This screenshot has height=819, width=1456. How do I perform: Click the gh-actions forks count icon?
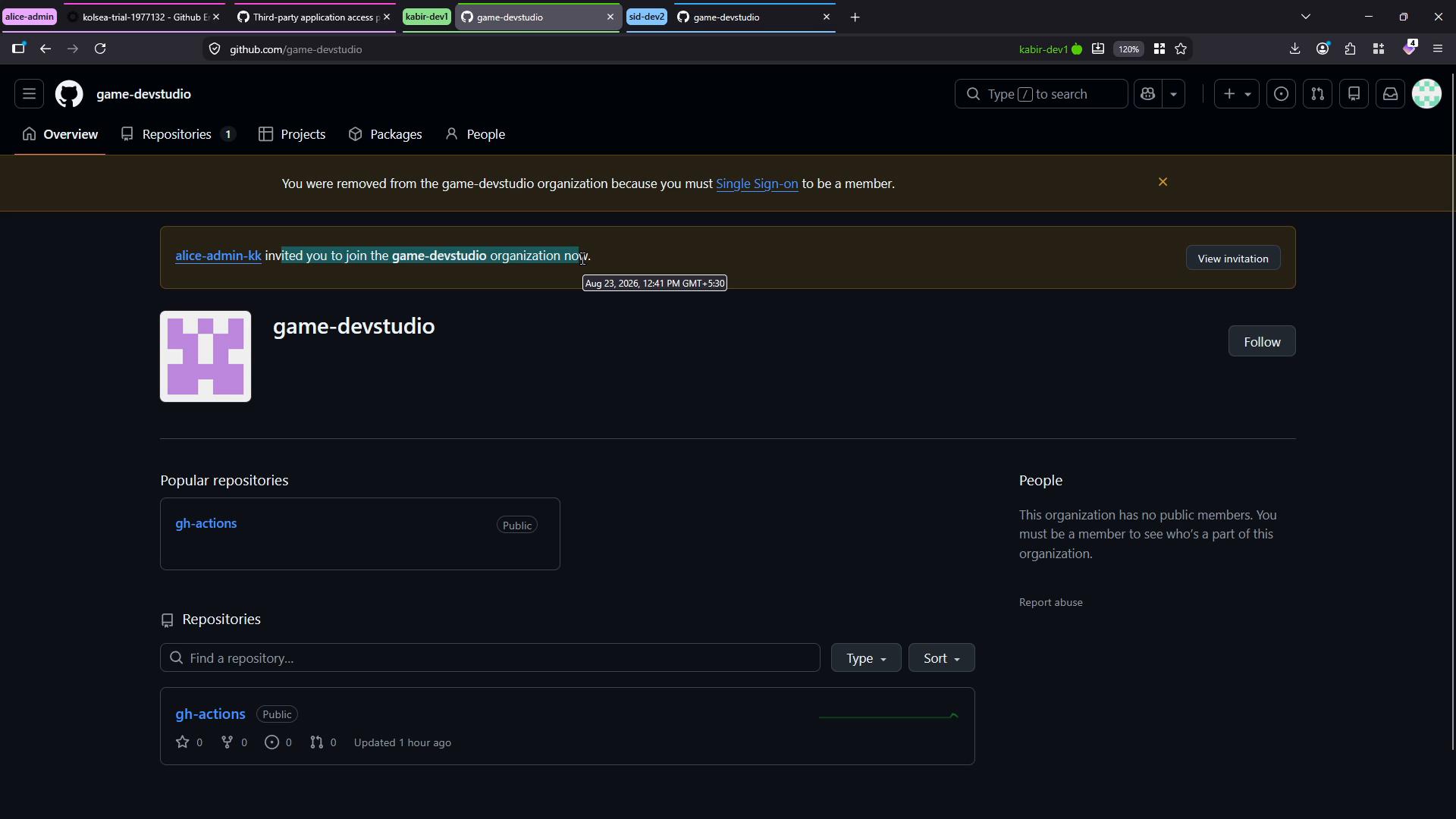click(x=227, y=742)
